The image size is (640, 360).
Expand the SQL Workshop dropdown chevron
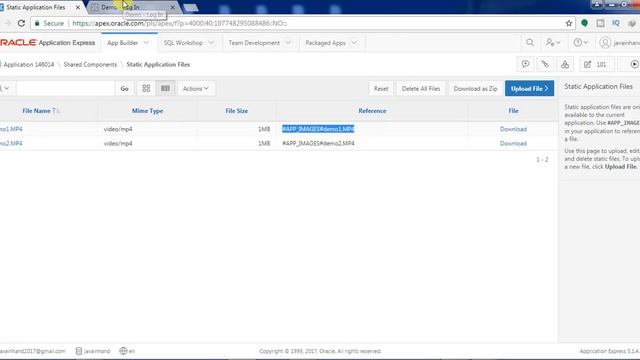point(211,43)
